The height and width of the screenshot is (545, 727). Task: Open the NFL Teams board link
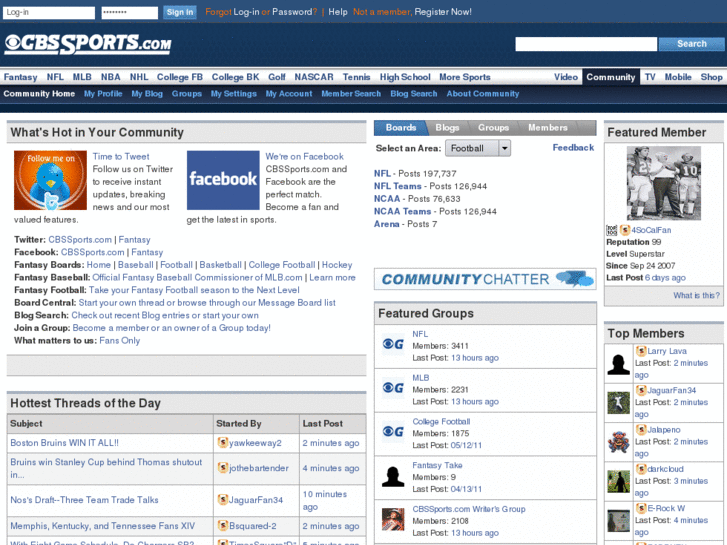[x=397, y=186]
